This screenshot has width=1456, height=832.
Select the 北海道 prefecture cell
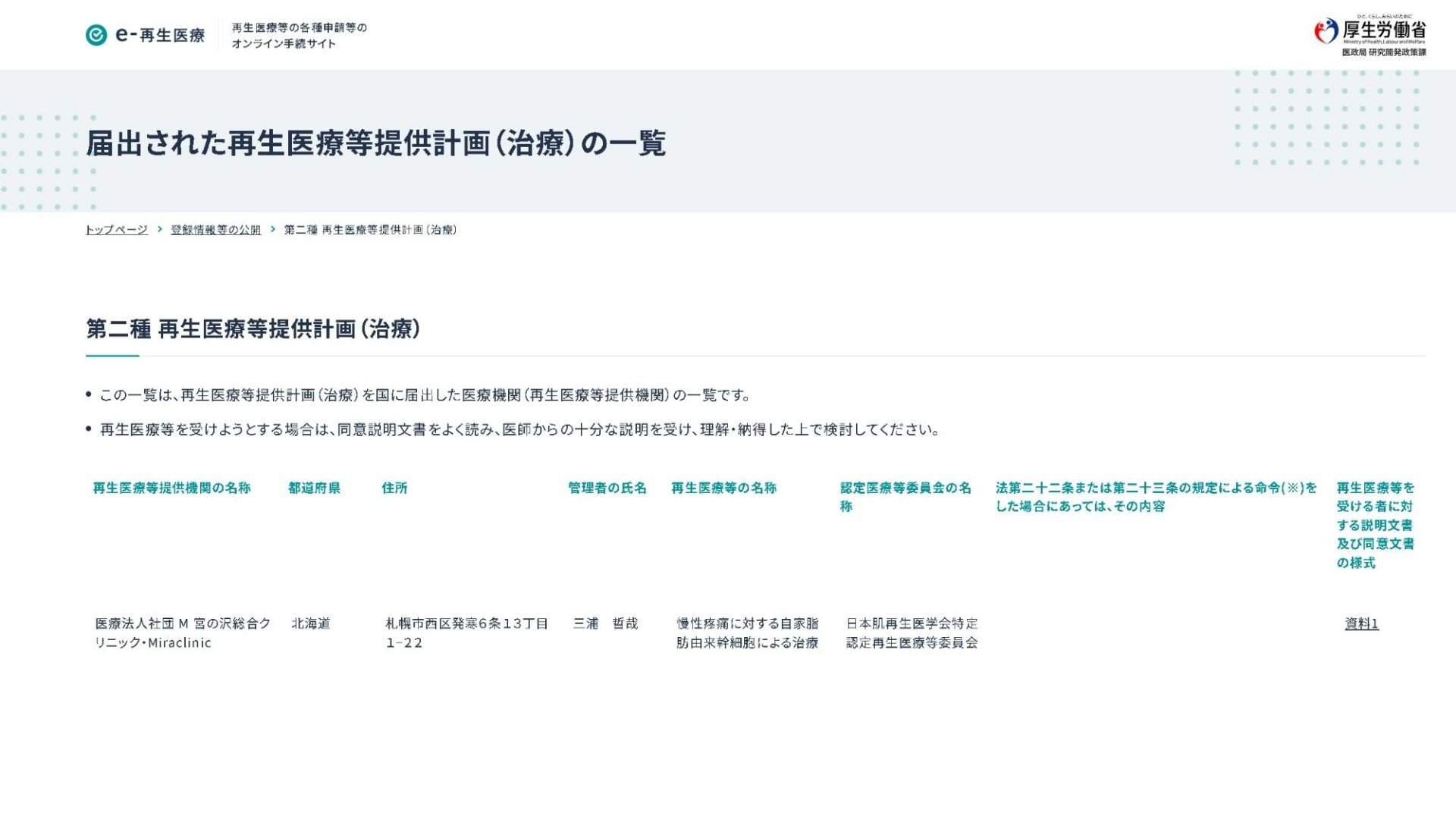click(311, 623)
